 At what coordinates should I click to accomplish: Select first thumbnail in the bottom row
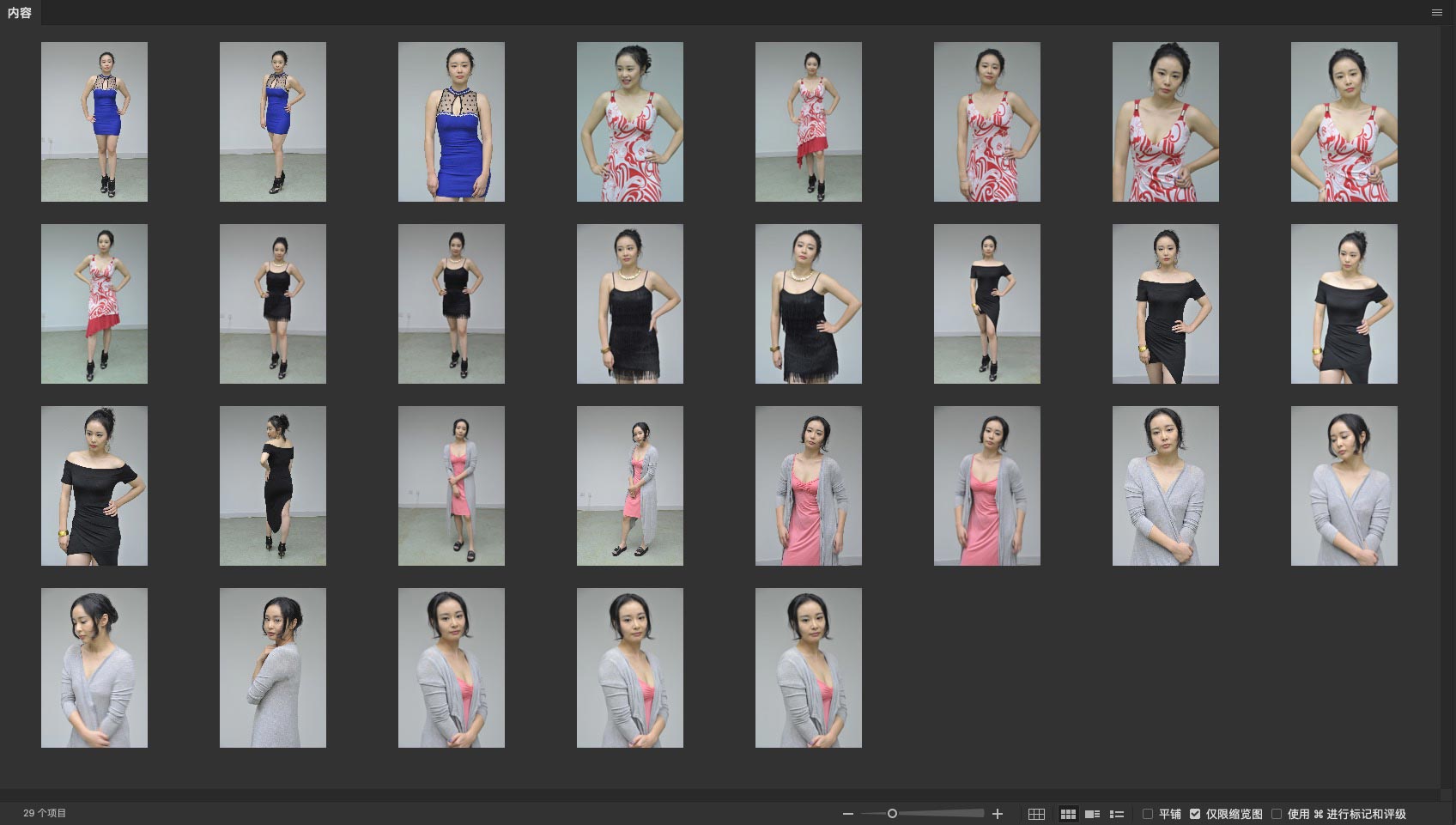94,668
